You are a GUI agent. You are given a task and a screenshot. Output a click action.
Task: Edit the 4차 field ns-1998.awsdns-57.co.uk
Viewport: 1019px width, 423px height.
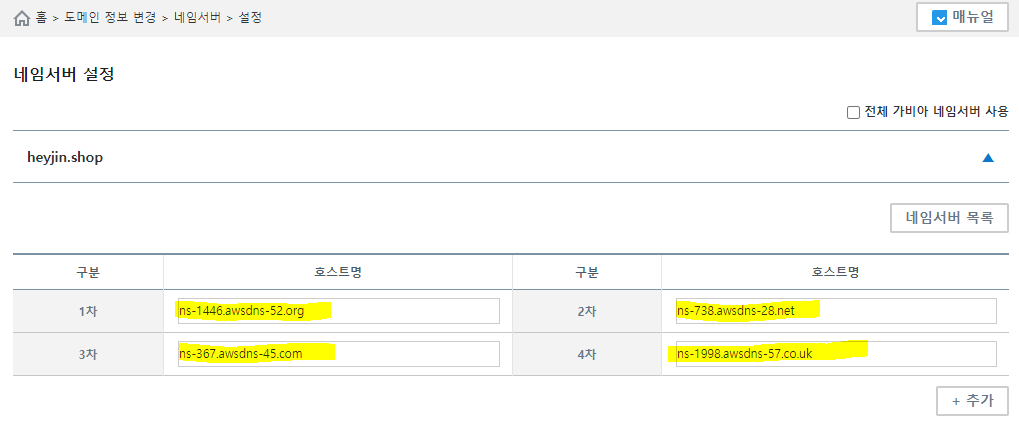point(836,354)
